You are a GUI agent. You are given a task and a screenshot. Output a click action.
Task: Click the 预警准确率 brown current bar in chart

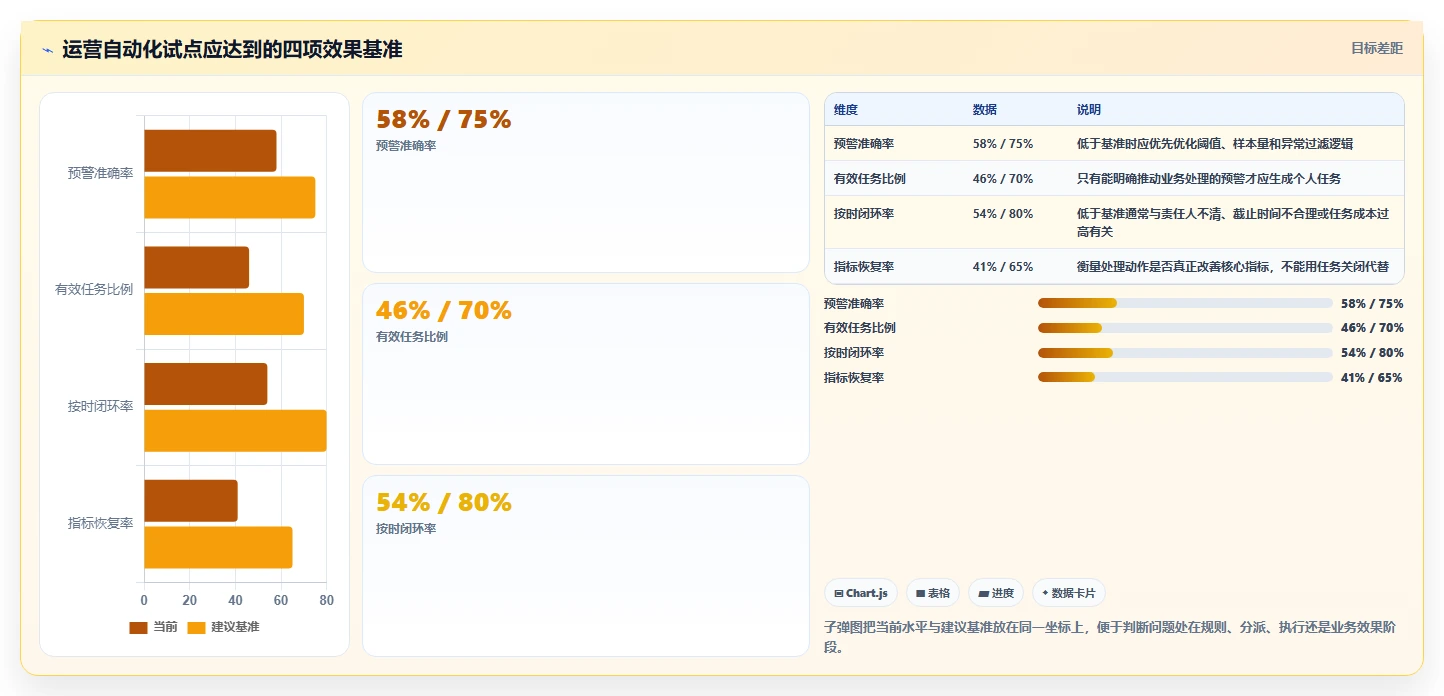(x=210, y=151)
